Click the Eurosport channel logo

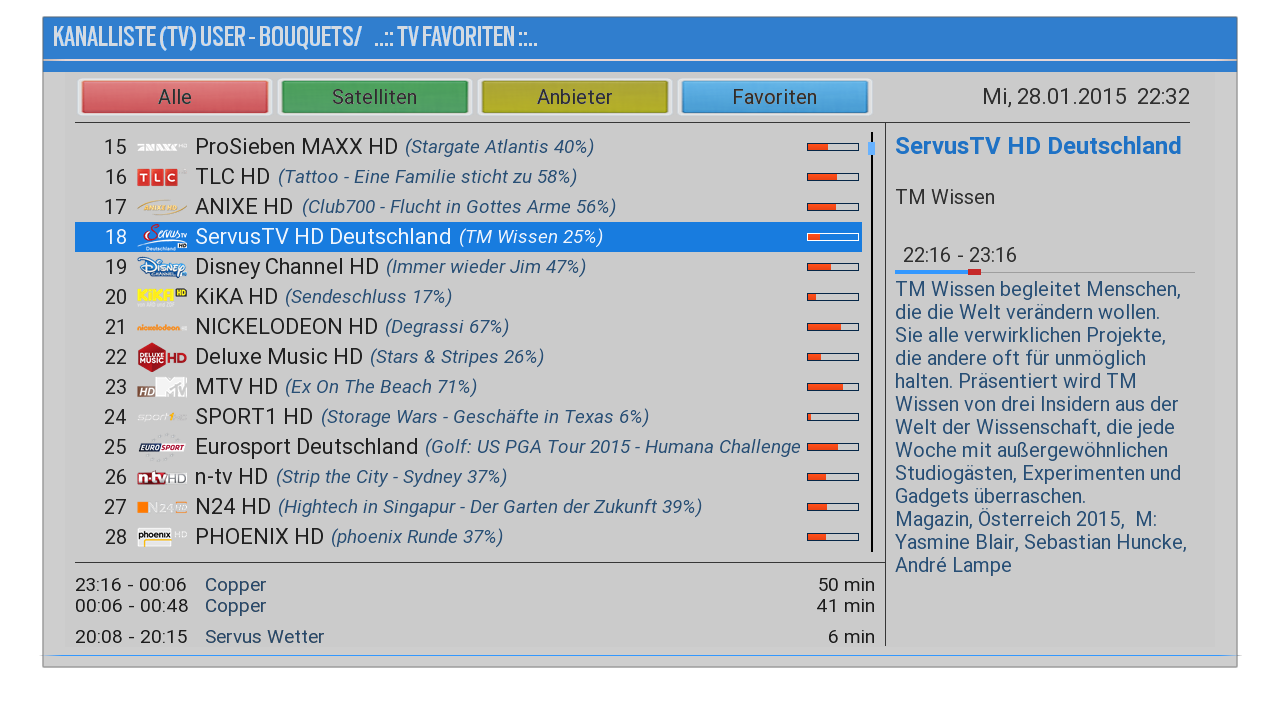[161, 447]
